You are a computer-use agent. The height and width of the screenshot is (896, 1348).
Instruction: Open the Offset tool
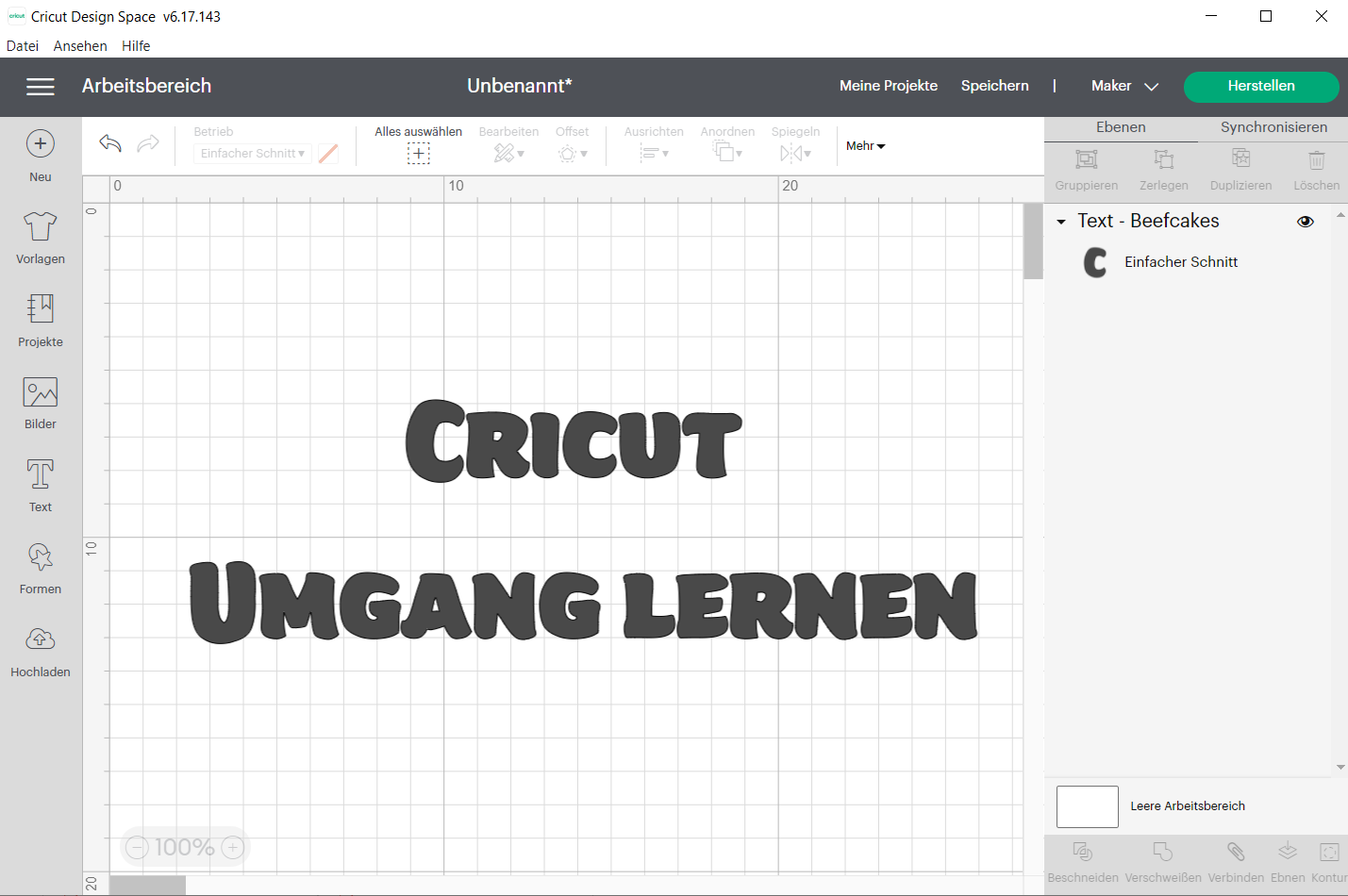[572, 153]
